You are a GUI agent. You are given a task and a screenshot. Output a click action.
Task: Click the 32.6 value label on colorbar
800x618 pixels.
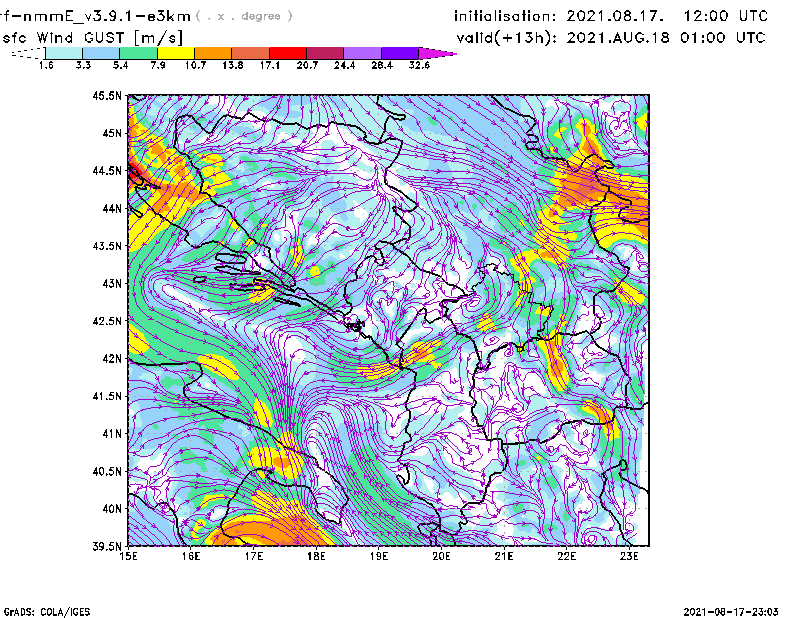pos(420,65)
